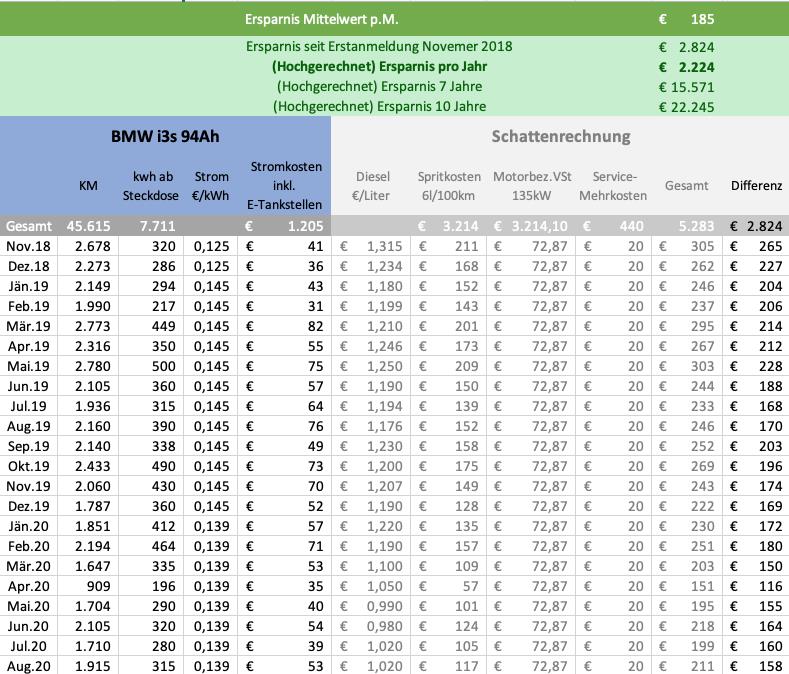Image resolution: width=789 pixels, height=674 pixels.
Task: Click 'Stromkosten inkl. E-Tankstellen' header
Action: 284,185
